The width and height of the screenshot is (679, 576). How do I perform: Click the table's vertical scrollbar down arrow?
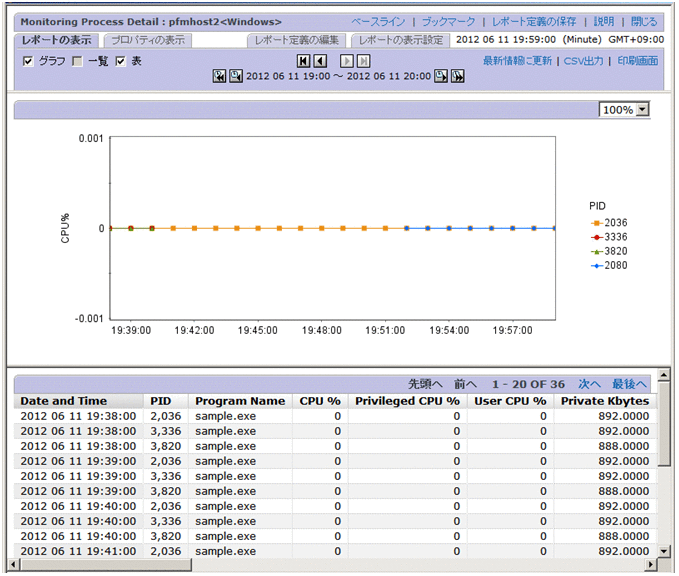663,551
